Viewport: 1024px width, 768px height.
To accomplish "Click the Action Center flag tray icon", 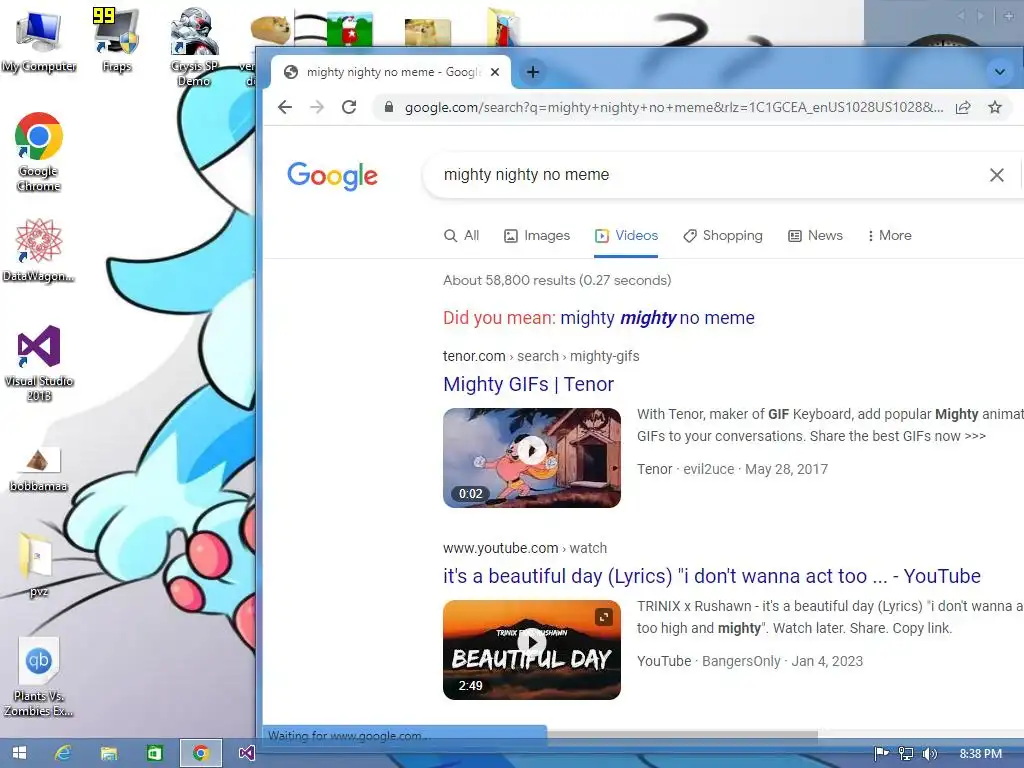I will point(881,754).
